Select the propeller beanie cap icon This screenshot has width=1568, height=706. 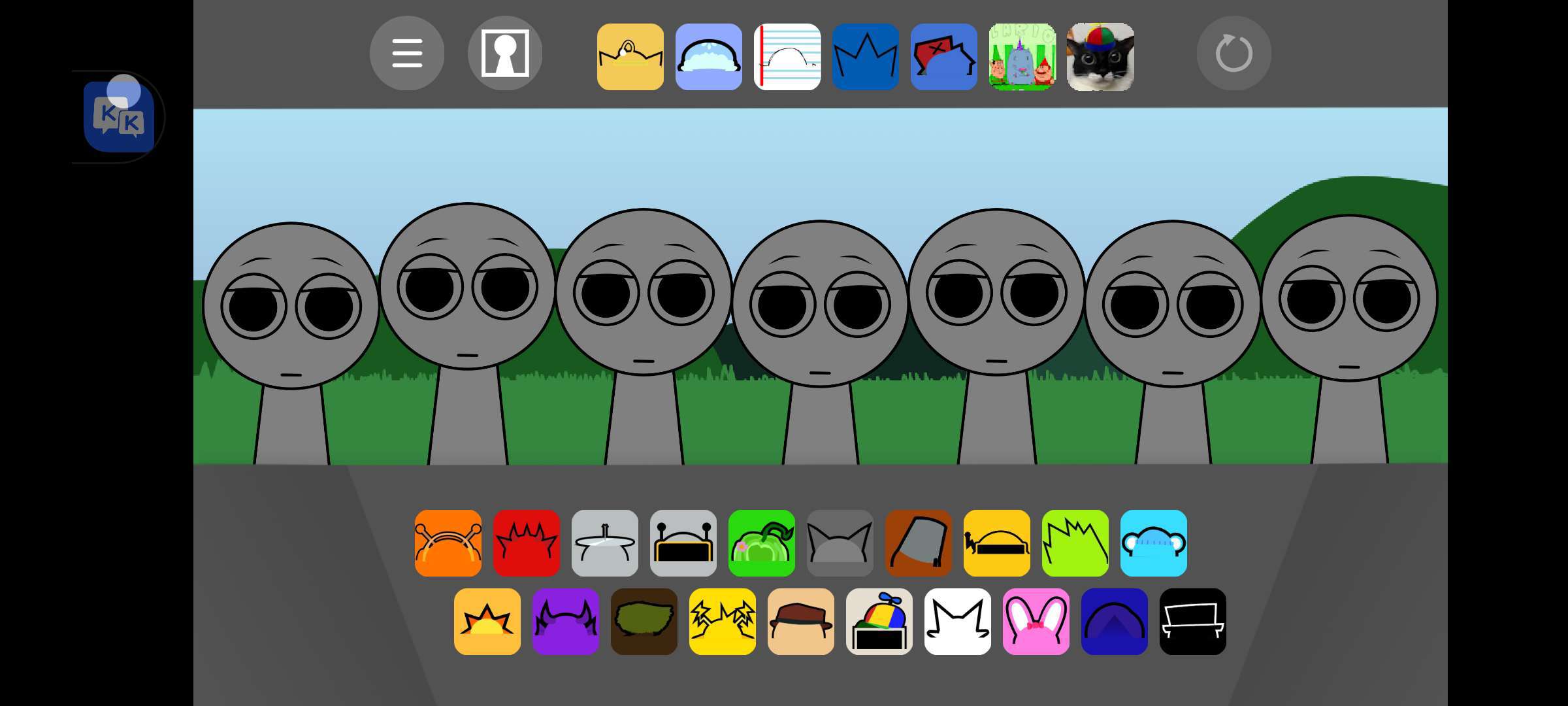coord(879,622)
